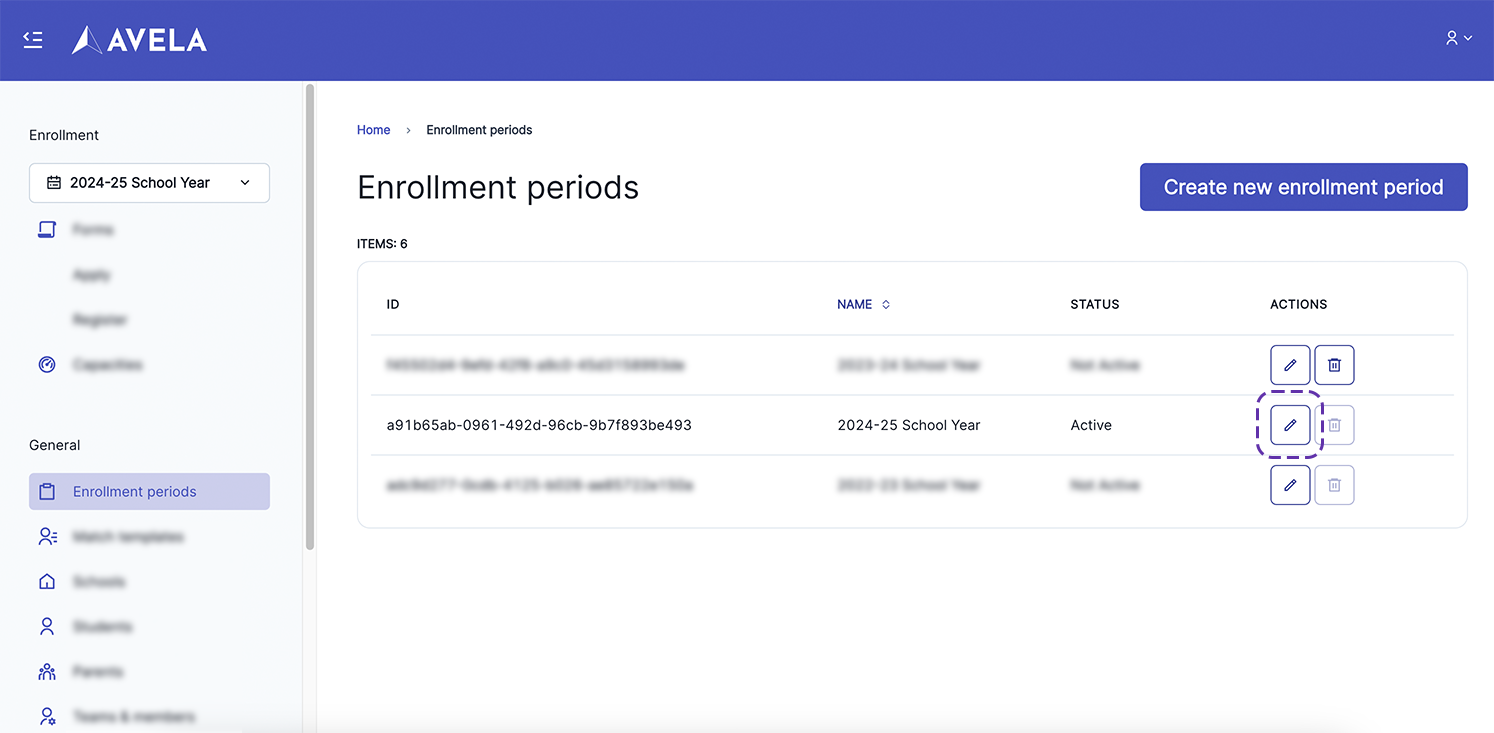Delete the first enrollment period row

click(1334, 365)
